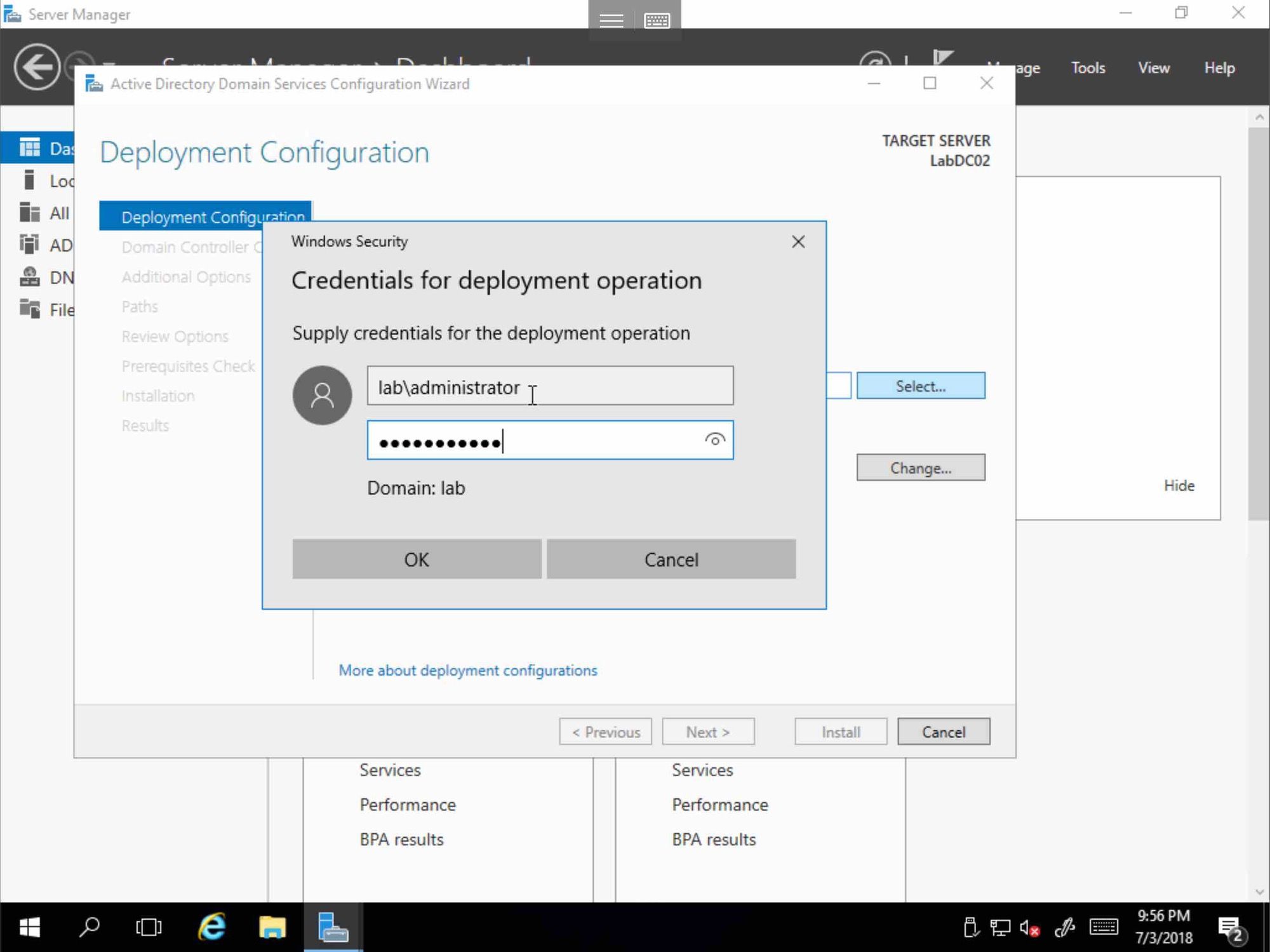Select Results wizard step
This screenshot has width=1270, height=952.
(145, 426)
